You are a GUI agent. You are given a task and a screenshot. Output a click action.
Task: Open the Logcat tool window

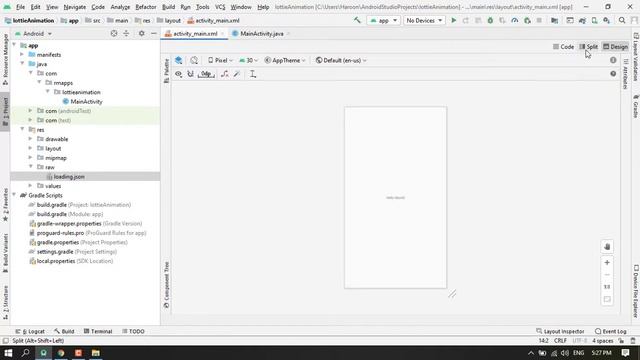30,331
